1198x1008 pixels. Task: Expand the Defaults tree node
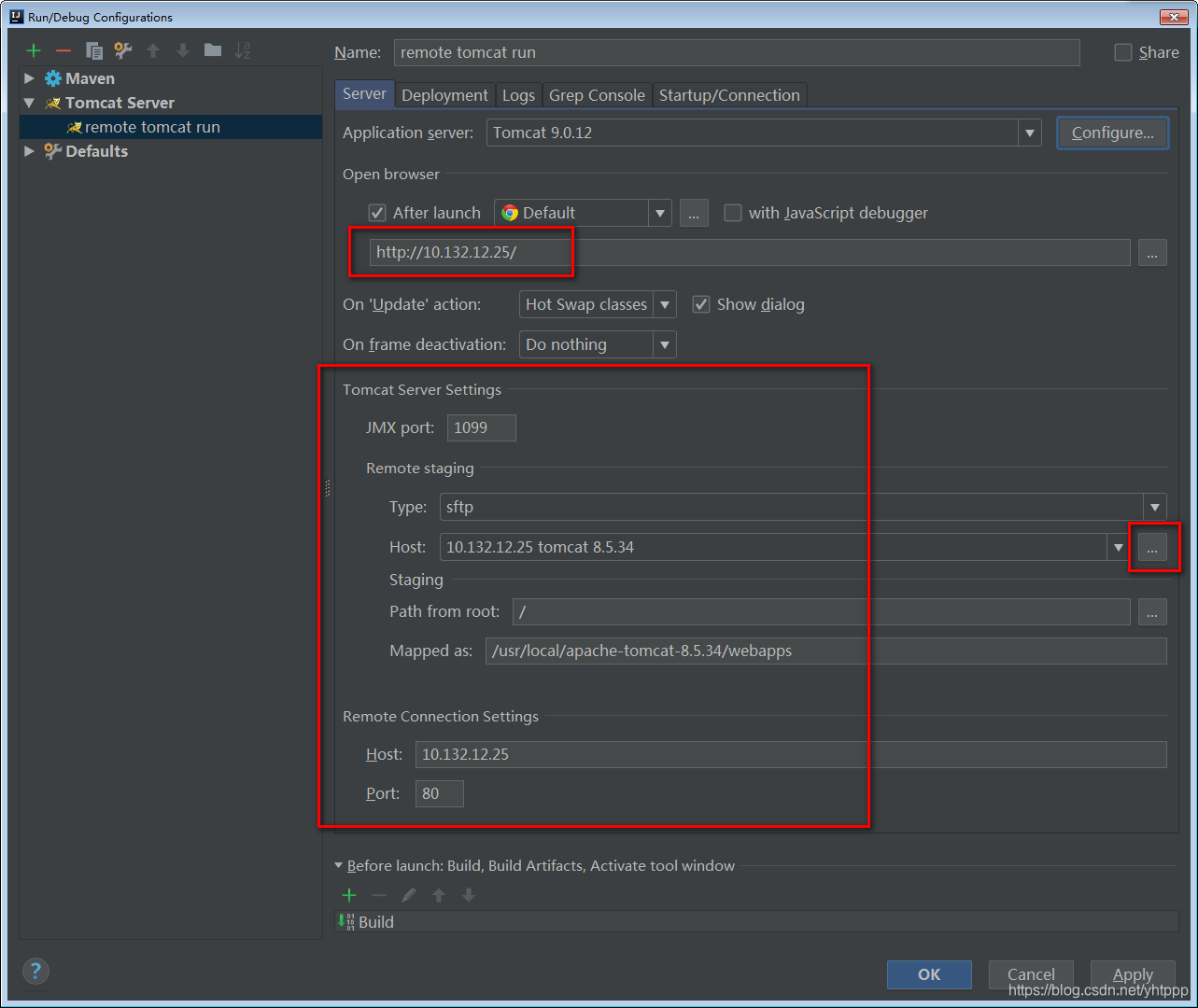[29, 151]
